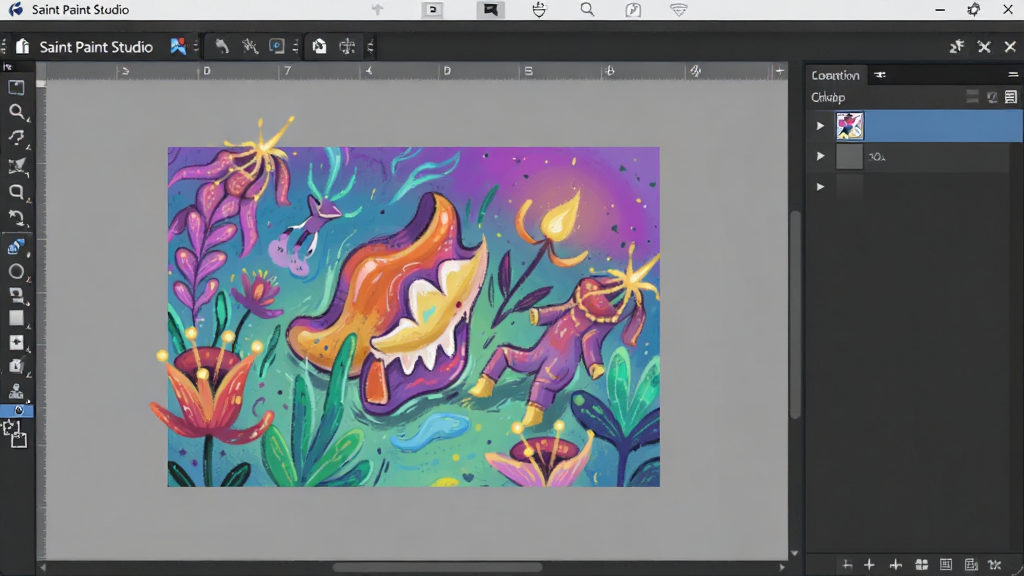Click the home document icon beside Saint Paint Studio
Screen dimensions: 1024x576
coord(23,46)
